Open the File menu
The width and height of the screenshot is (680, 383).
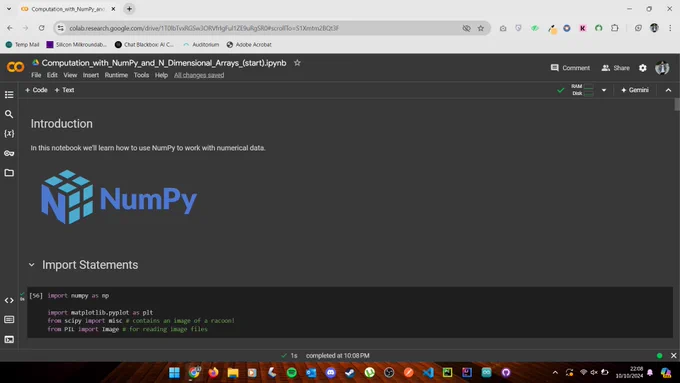coord(36,75)
